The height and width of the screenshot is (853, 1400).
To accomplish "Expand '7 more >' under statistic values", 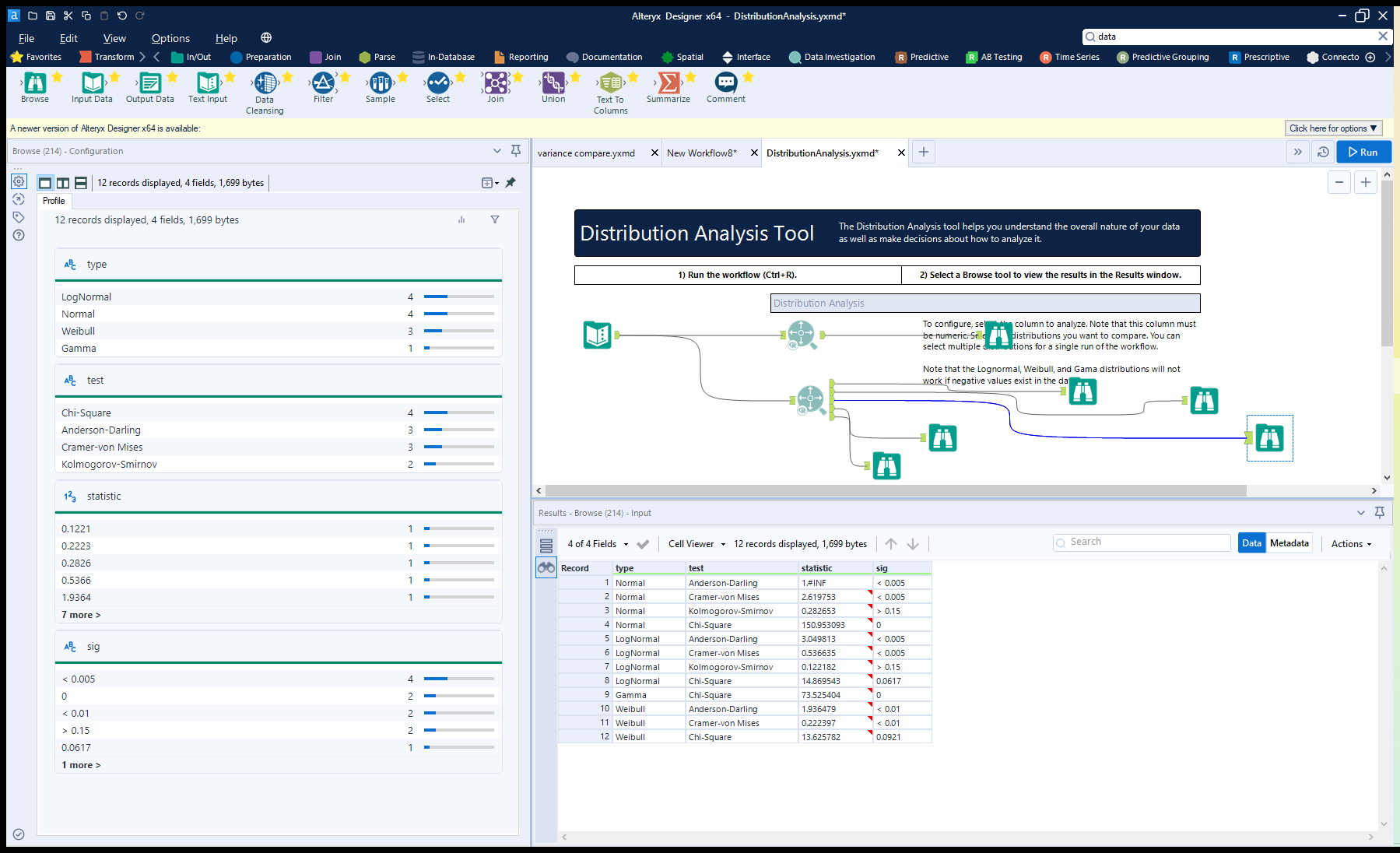I will (x=80, y=614).
